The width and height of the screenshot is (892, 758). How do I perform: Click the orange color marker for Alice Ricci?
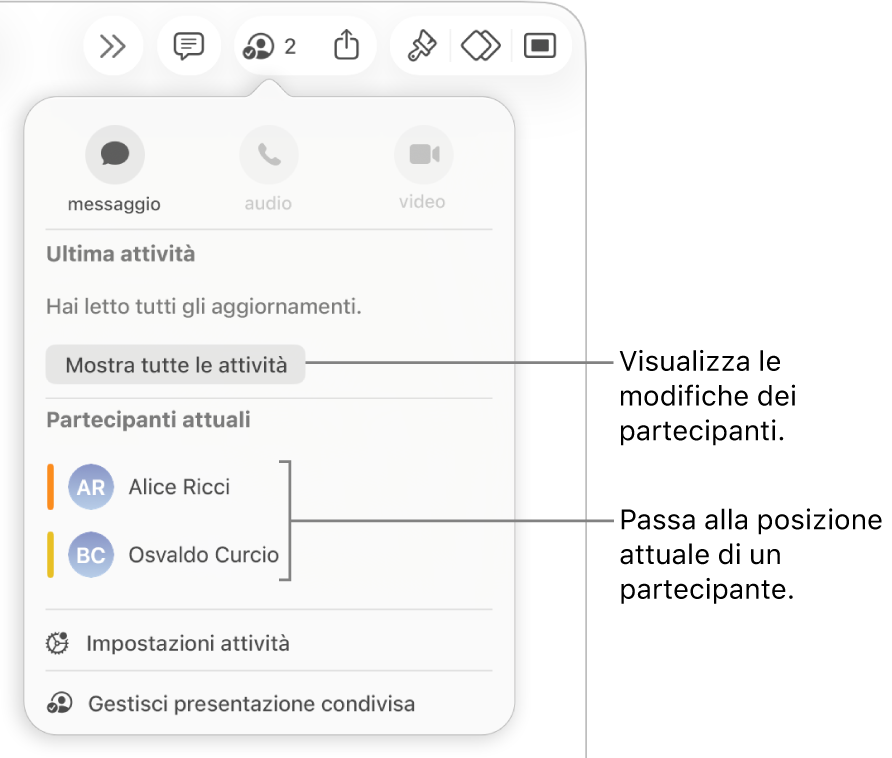tap(51, 487)
